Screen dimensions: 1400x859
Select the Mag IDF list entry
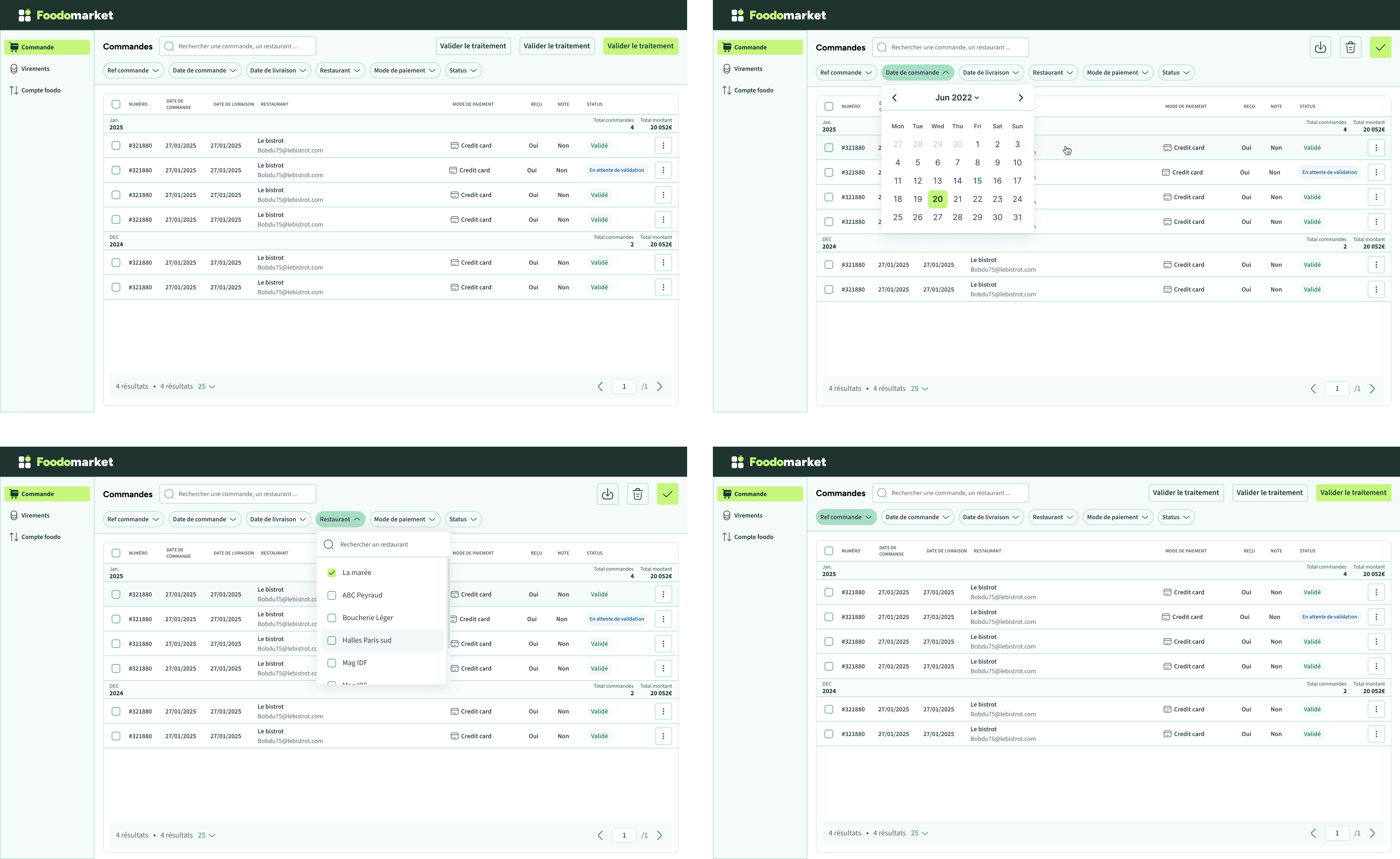(355, 663)
